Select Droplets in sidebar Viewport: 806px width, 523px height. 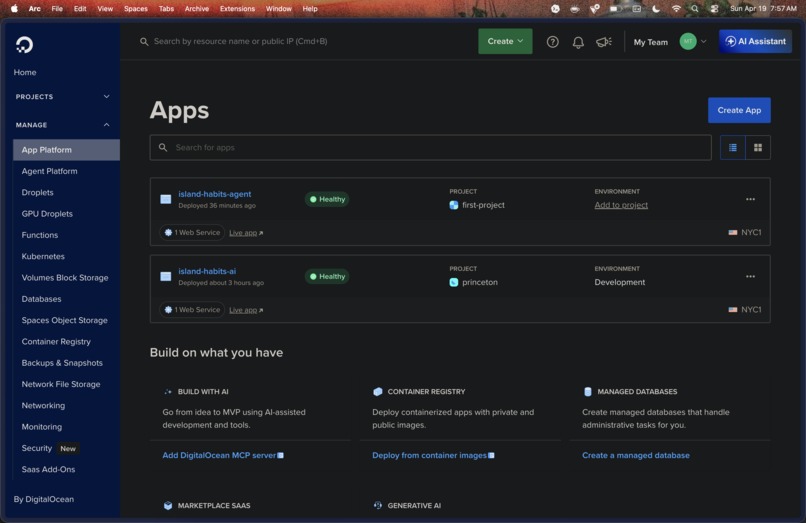pos(37,192)
